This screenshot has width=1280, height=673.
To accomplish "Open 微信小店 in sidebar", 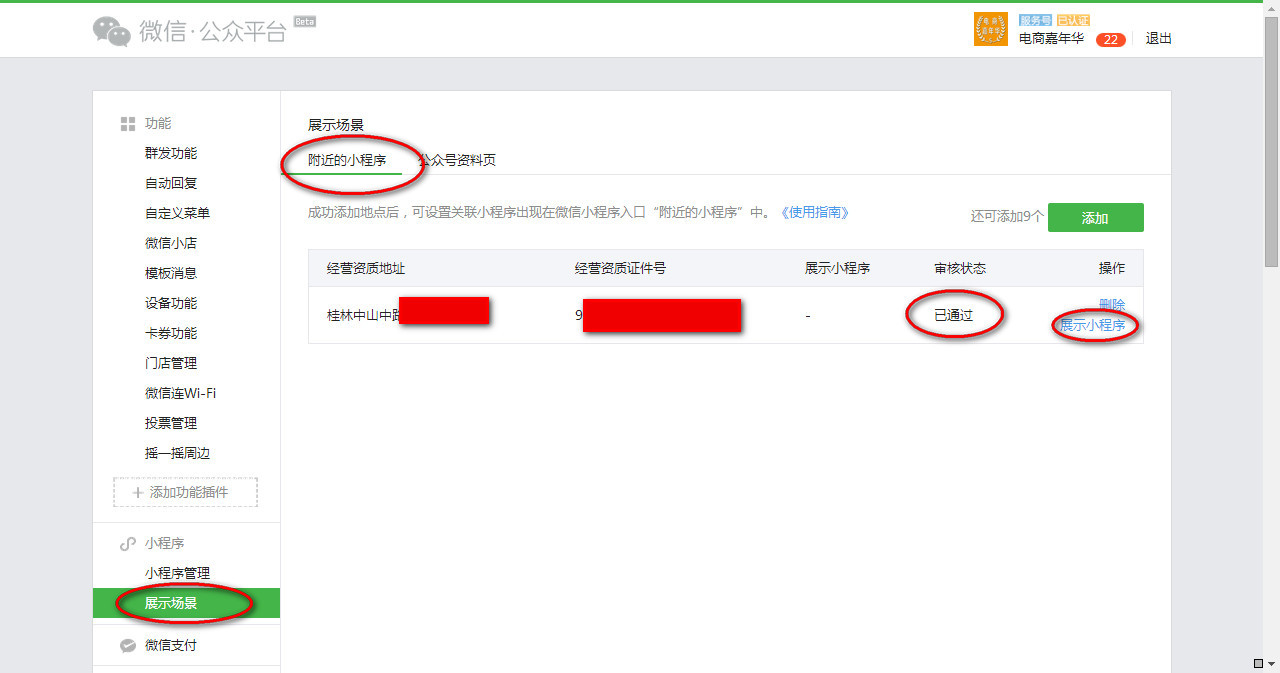I will point(171,243).
